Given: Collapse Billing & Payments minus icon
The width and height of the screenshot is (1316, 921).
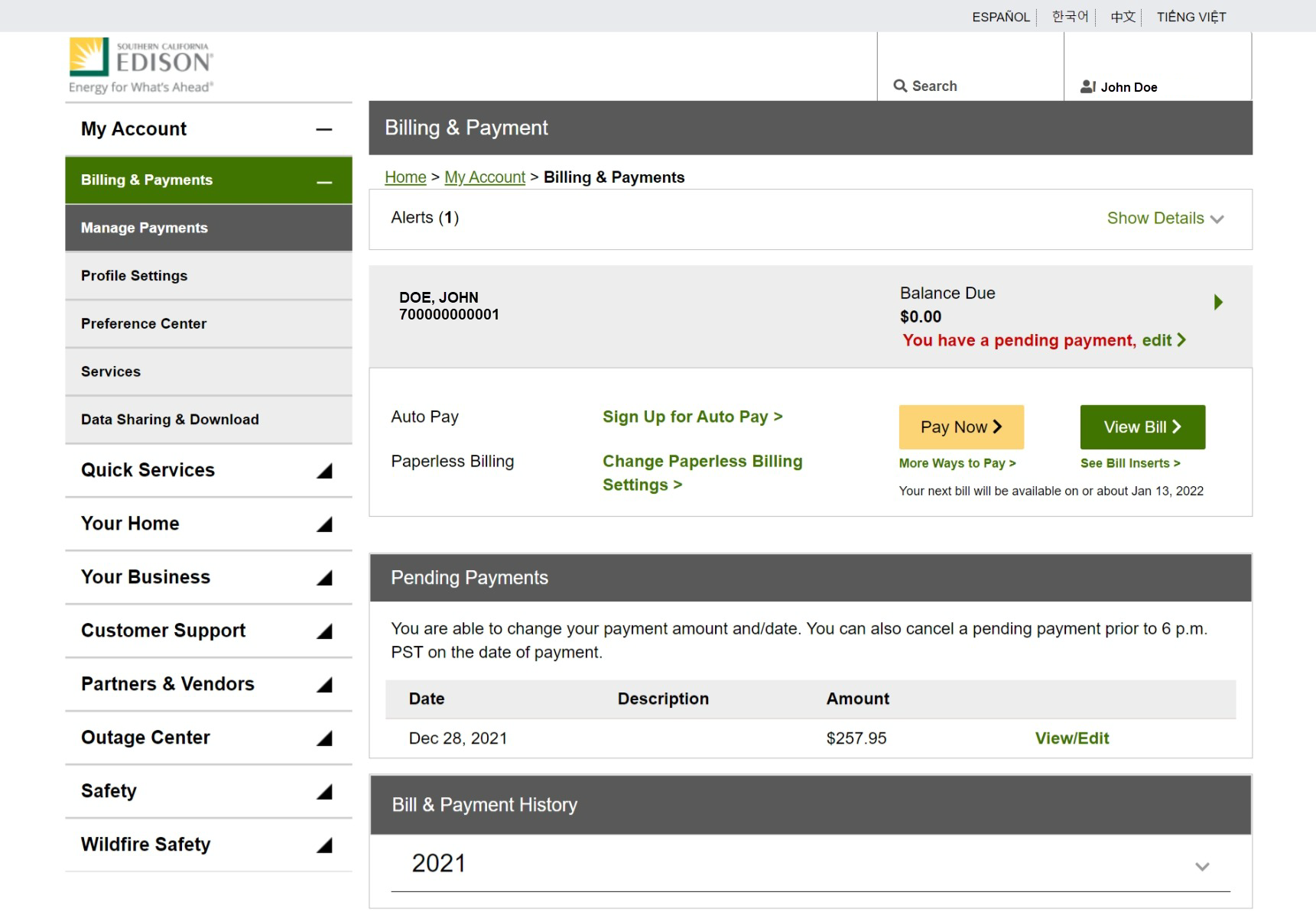Looking at the screenshot, I should 324,182.
